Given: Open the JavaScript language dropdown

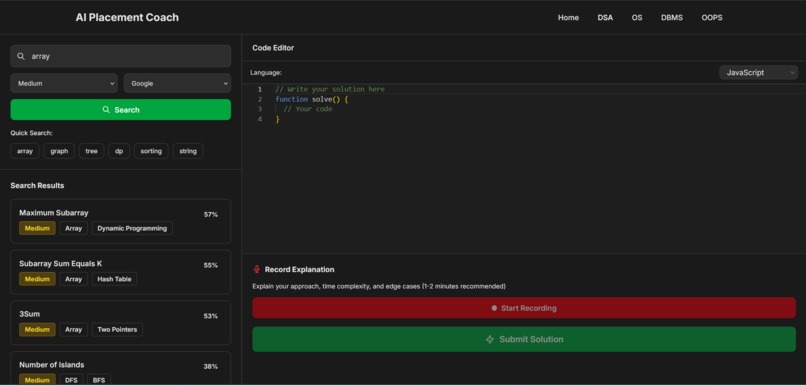Looking at the screenshot, I should [x=758, y=72].
